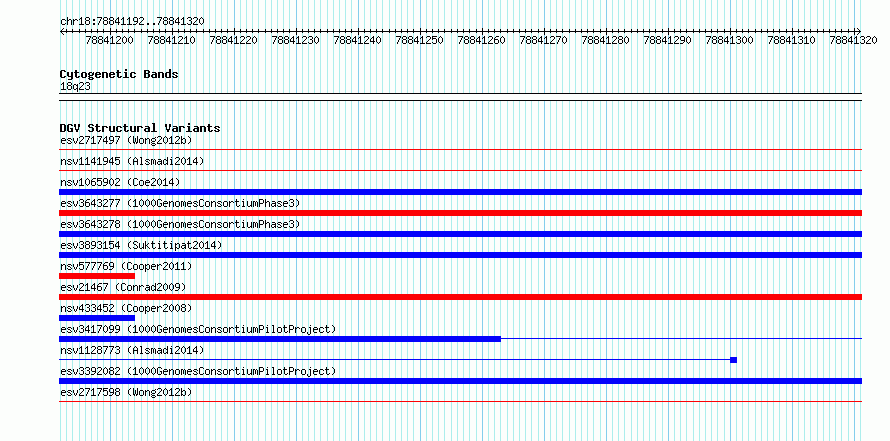The width and height of the screenshot is (890, 441).
Task: Click ruler position 78841230
Action: tap(295, 40)
